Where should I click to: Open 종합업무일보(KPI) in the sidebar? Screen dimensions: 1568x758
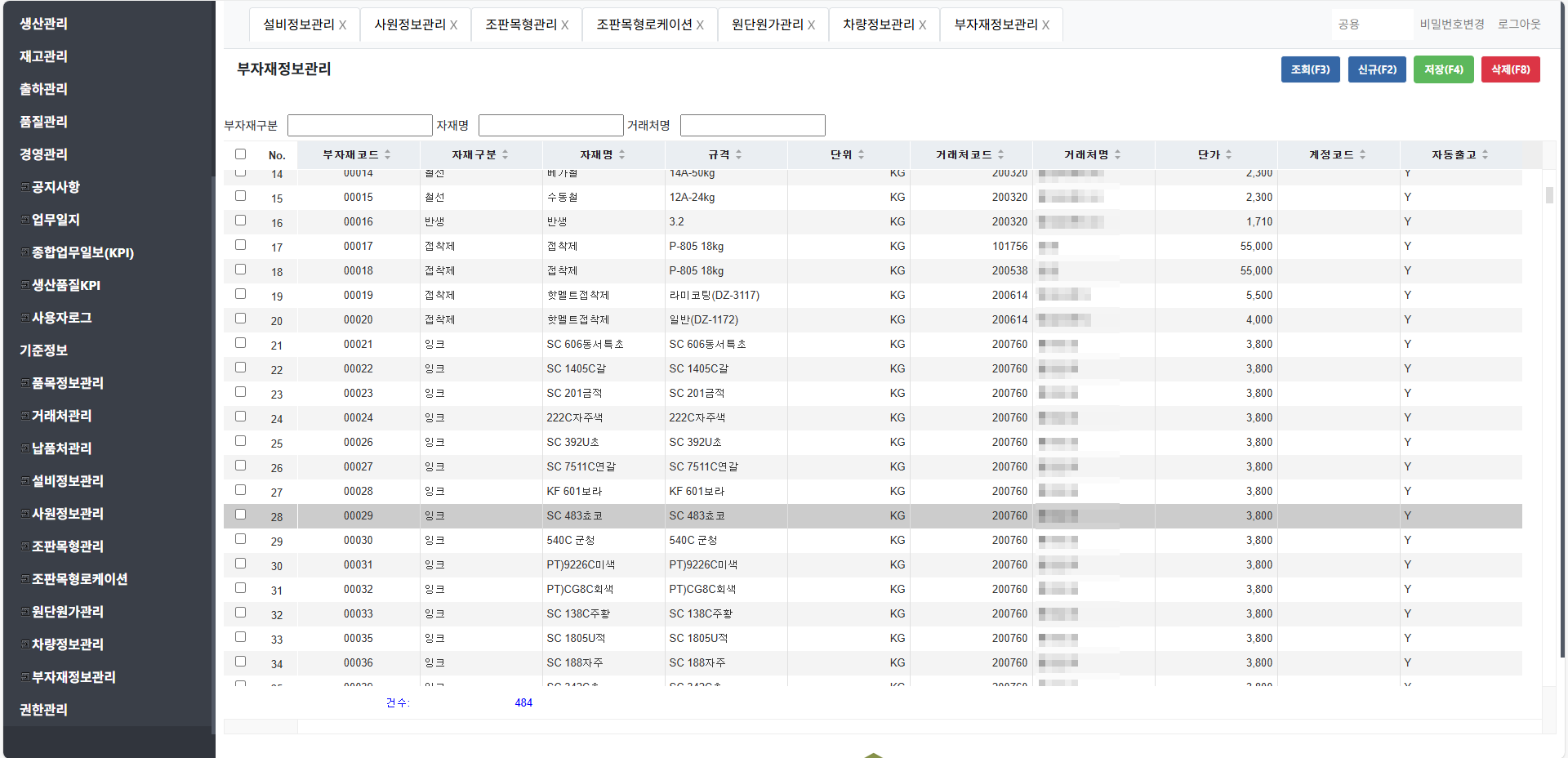click(x=82, y=252)
